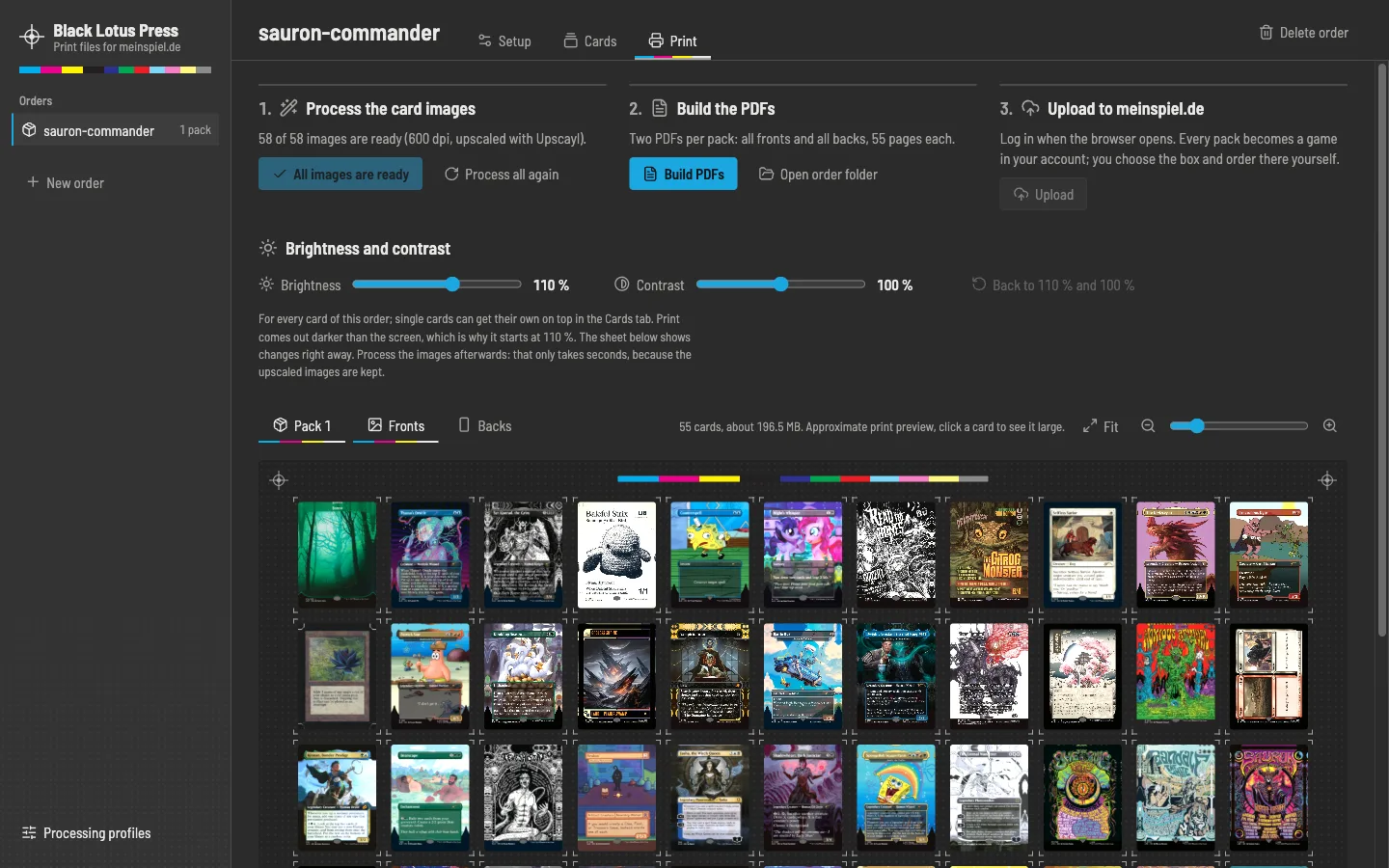Click the 1 pack label
1389x868 pixels.
click(195, 130)
